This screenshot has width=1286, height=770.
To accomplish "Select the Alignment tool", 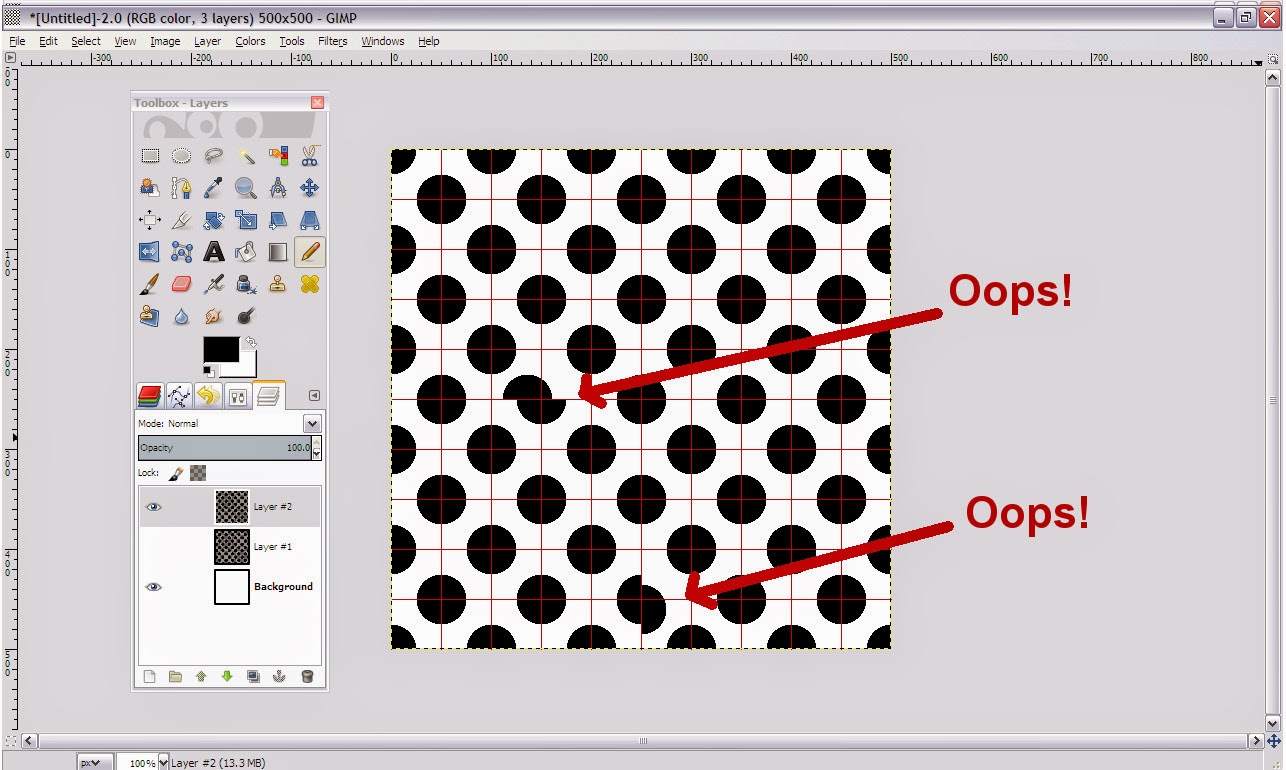I will click(x=150, y=220).
